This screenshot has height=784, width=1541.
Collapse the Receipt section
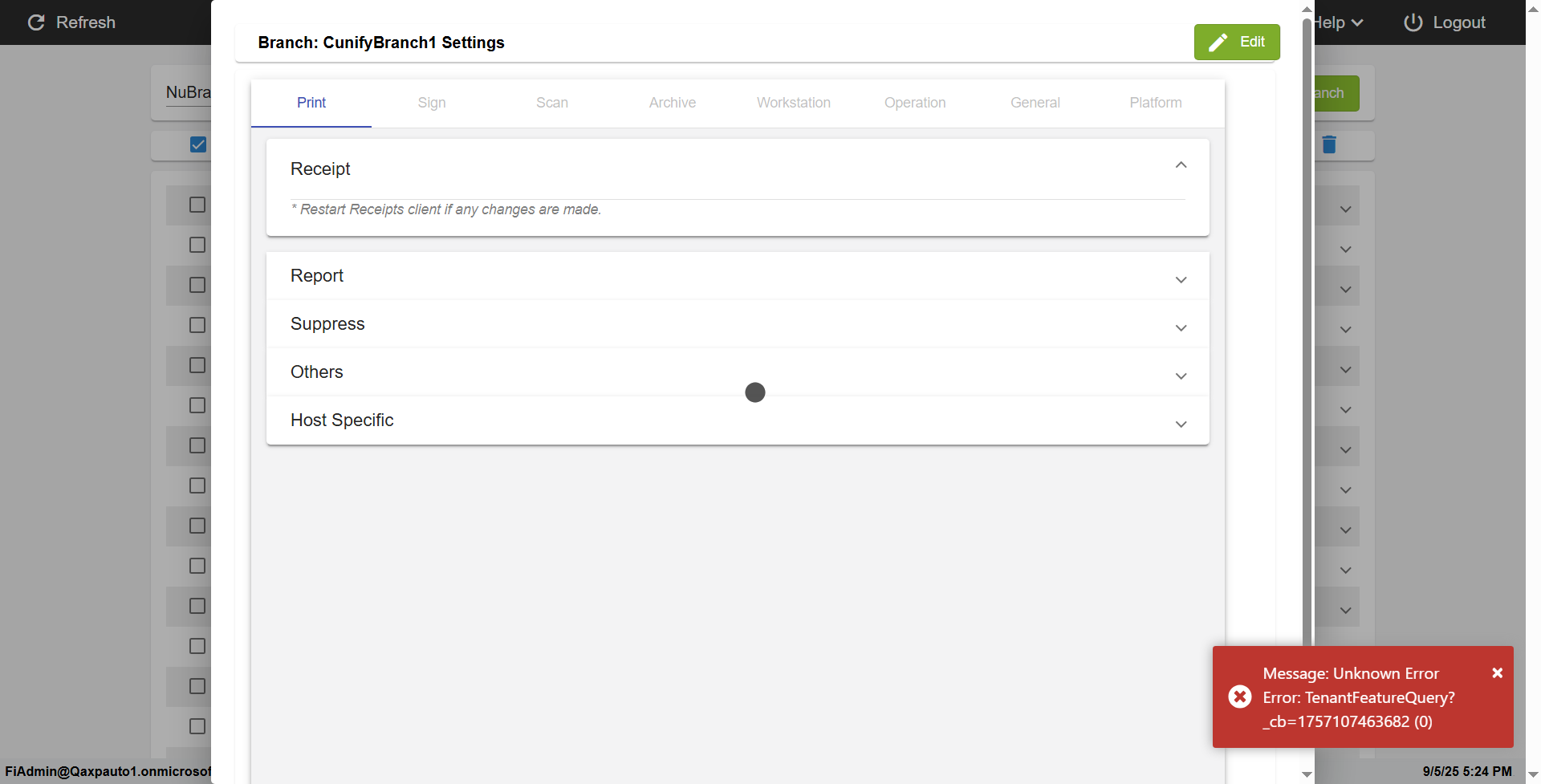point(1181,165)
